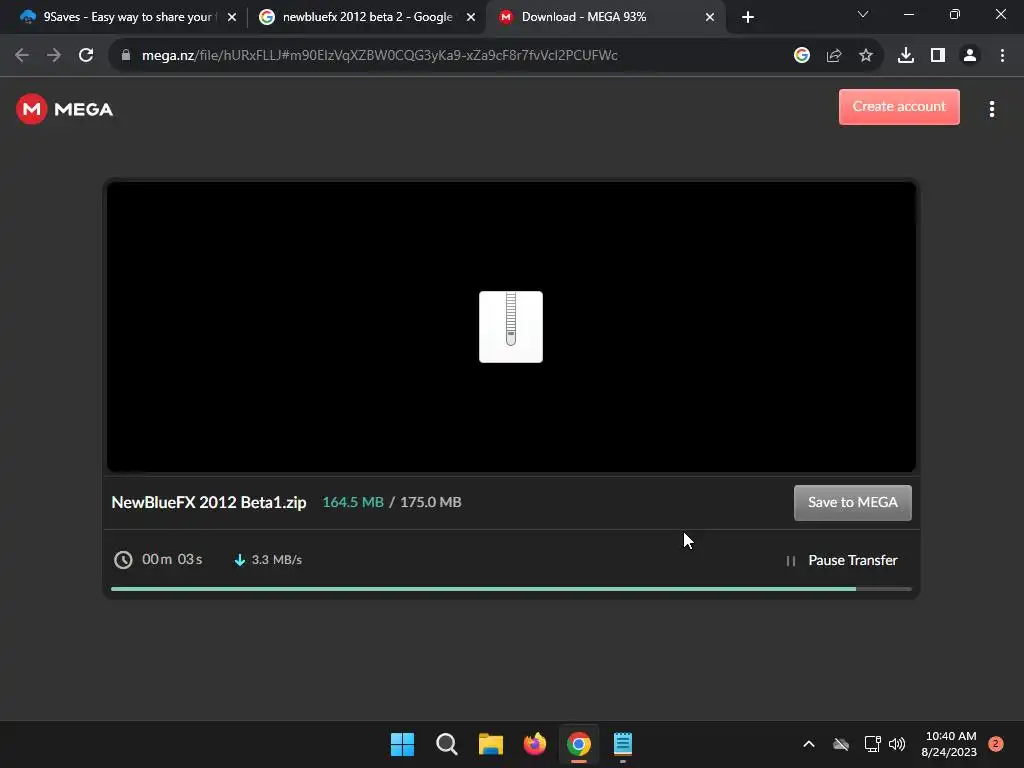1024x768 pixels.
Task: Go forward to next page
Action: (x=54, y=56)
